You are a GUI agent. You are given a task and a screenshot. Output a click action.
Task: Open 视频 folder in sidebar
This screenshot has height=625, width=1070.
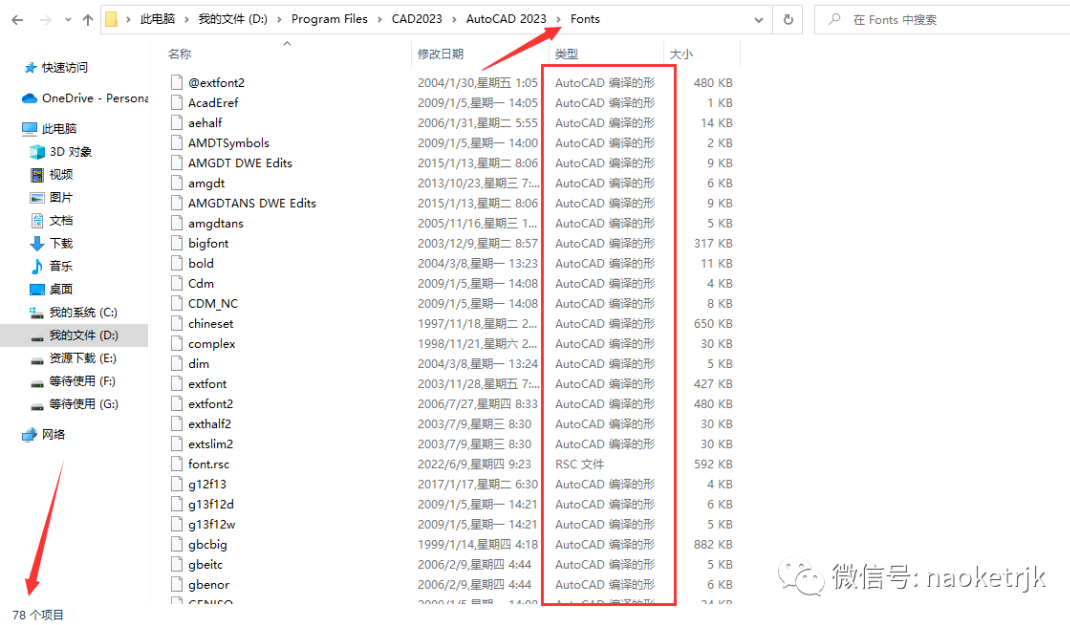tap(61, 175)
